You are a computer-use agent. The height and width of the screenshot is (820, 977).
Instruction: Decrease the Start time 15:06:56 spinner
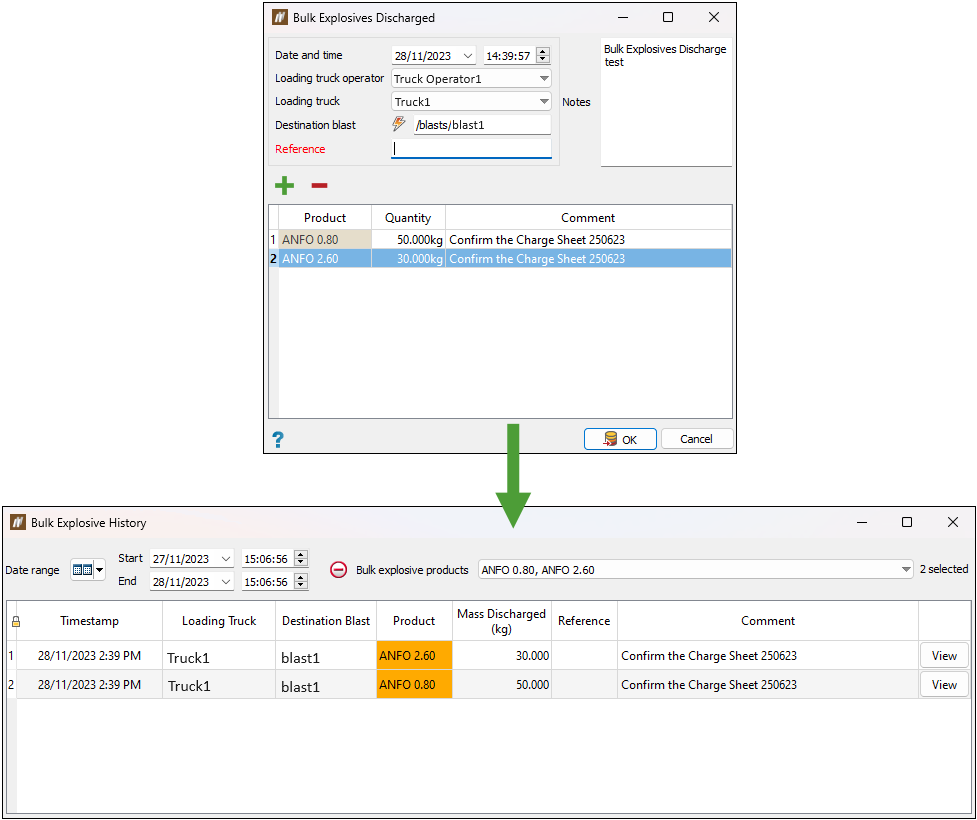click(x=301, y=563)
